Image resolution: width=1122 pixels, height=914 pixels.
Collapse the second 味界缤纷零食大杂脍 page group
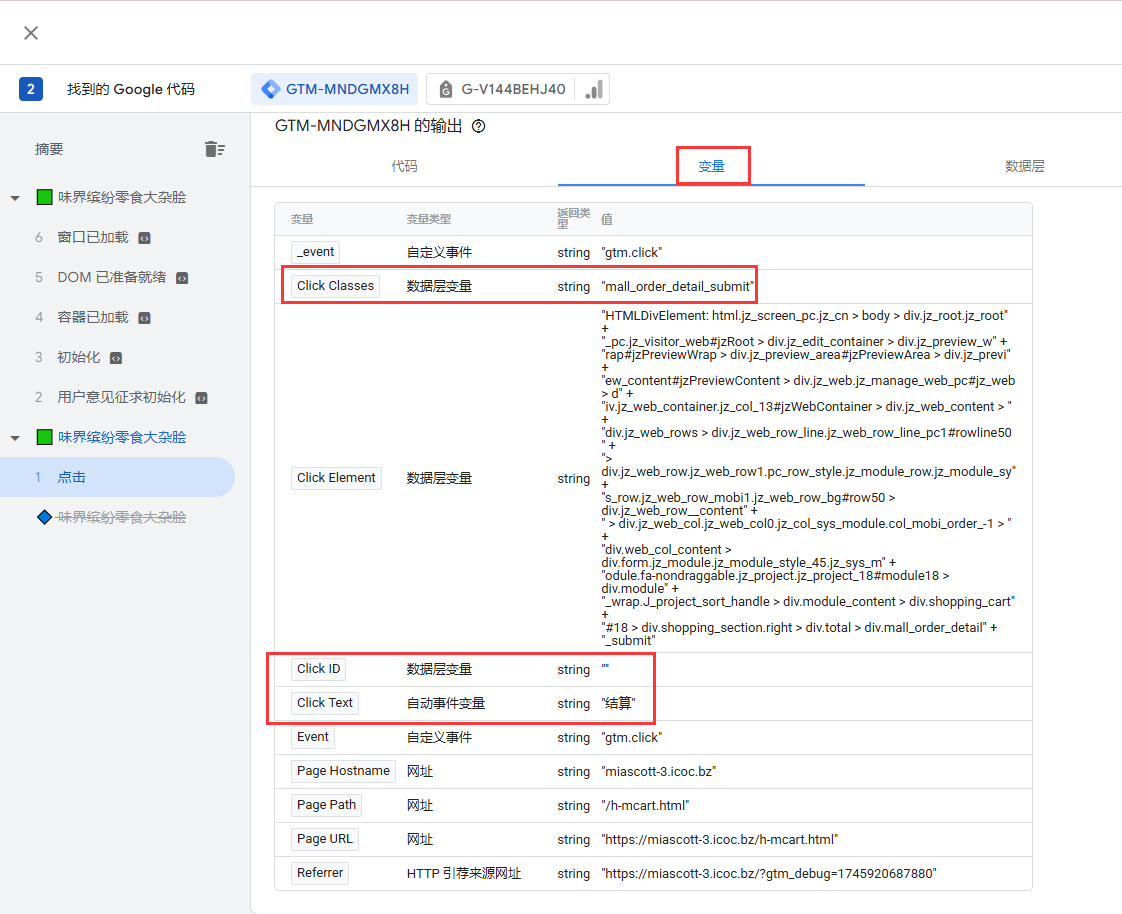15,438
